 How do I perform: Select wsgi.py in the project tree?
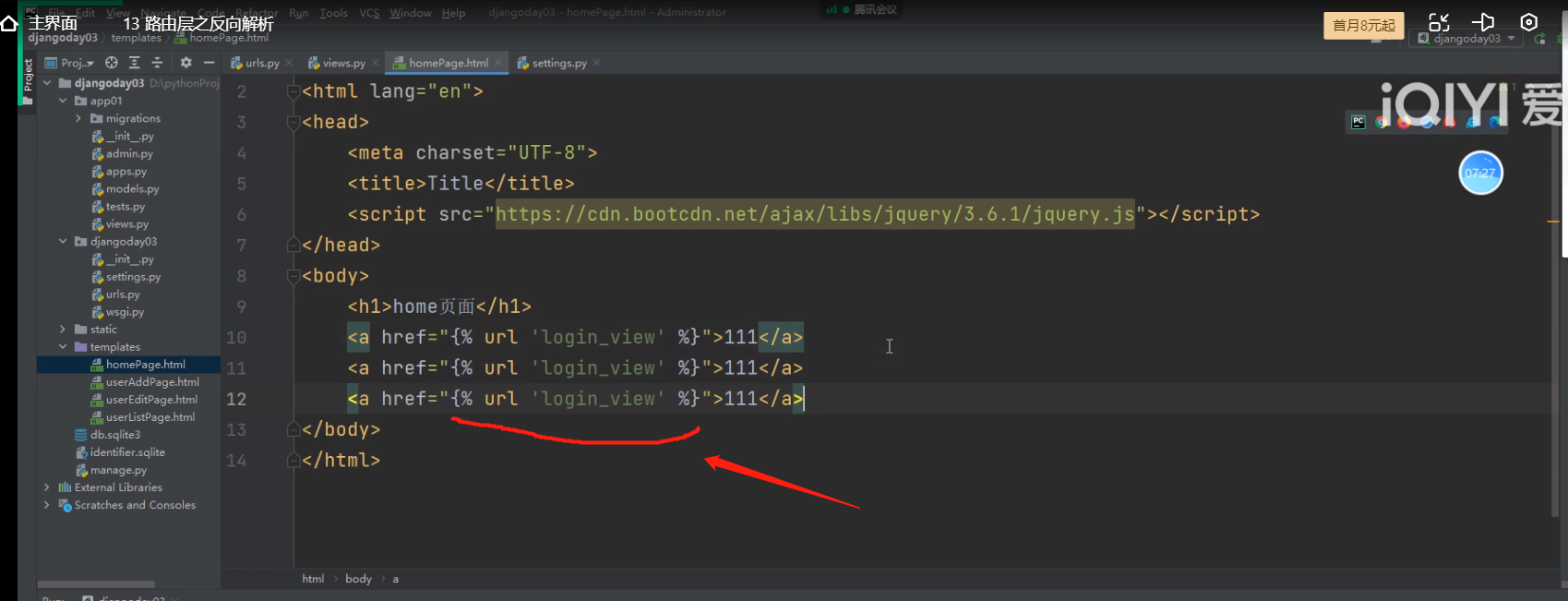(x=118, y=312)
